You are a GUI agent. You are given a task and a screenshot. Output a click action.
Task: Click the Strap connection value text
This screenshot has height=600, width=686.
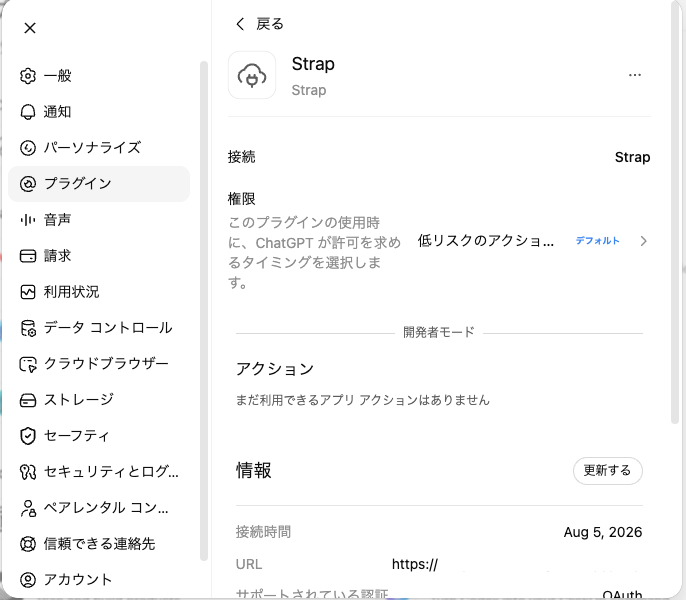(x=632, y=157)
